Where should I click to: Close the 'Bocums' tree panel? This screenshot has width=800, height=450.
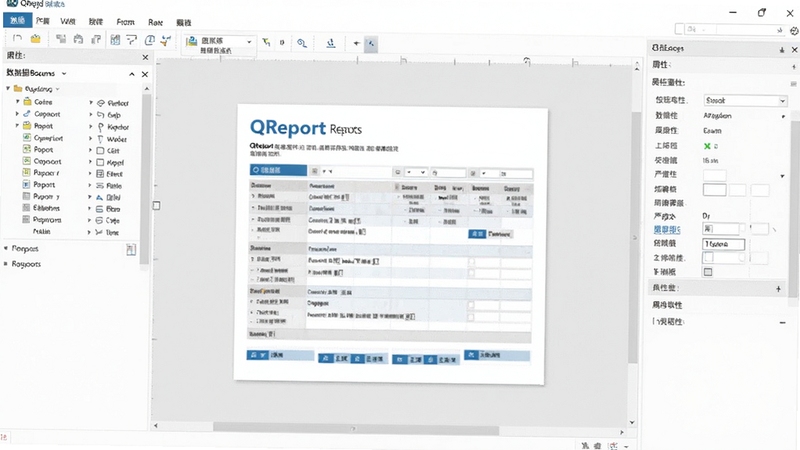click(145, 74)
